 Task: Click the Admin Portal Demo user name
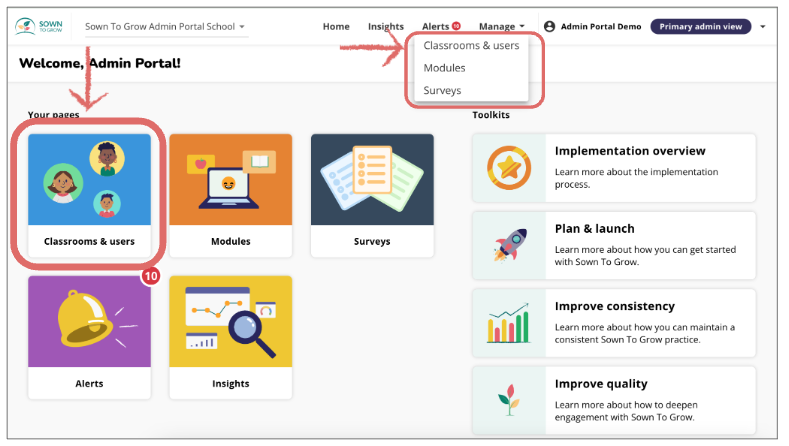click(601, 27)
